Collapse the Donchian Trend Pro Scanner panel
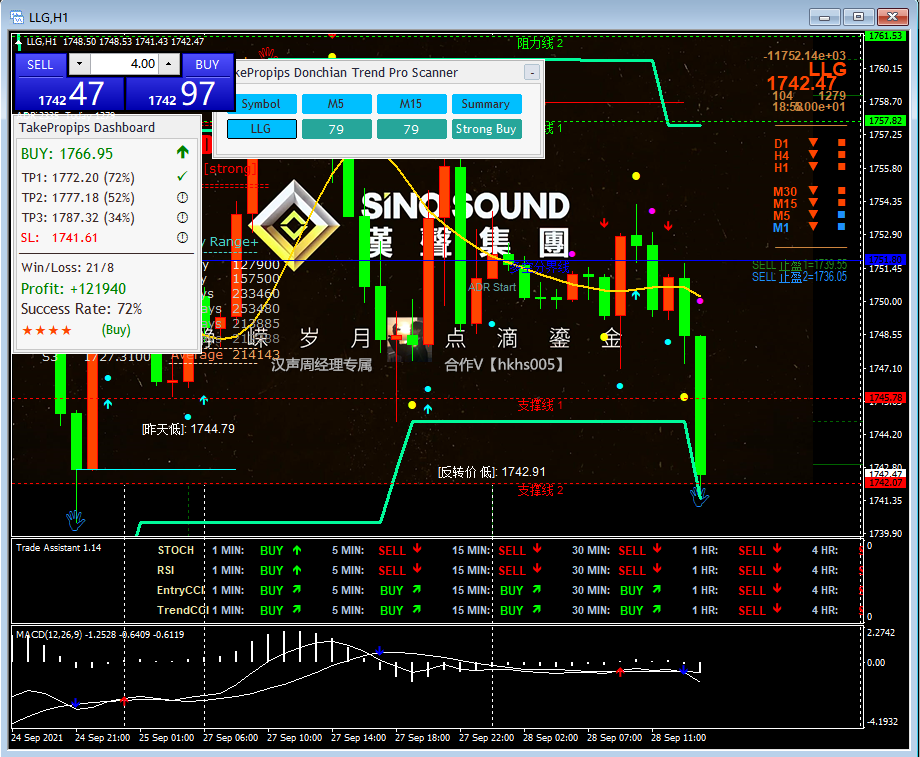Image resolution: width=920 pixels, height=757 pixels. pos(532,73)
